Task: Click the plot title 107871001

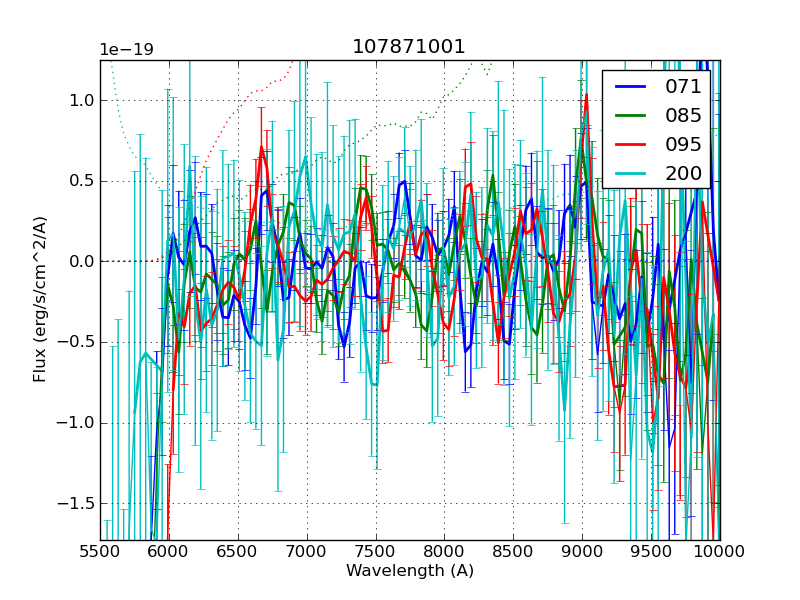Action: (409, 47)
